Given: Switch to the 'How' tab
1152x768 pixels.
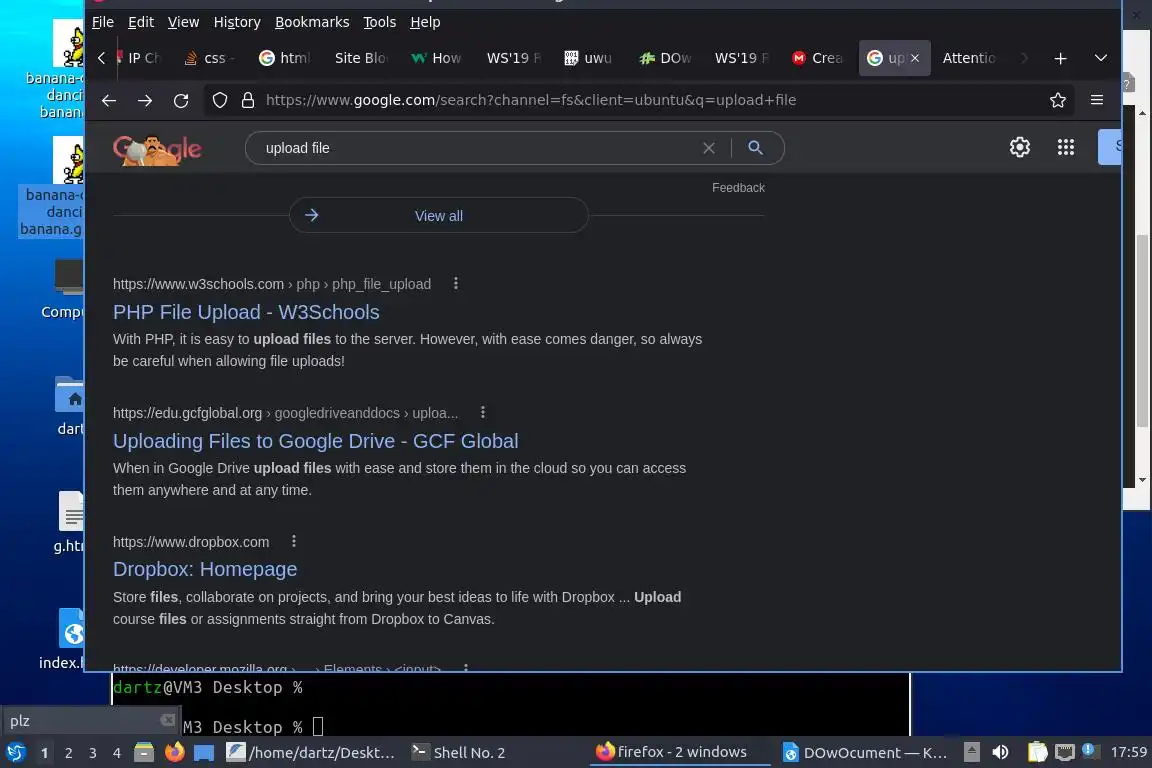Looking at the screenshot, I should click(436, 58).
